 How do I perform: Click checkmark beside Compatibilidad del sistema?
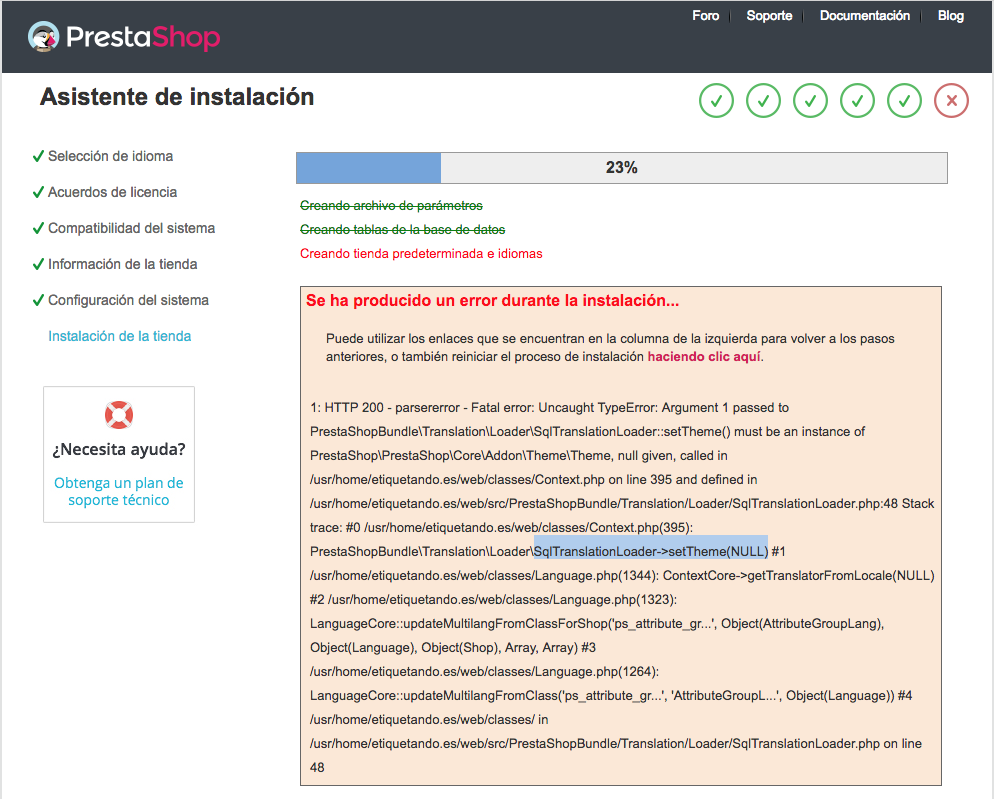click(38, 228)
